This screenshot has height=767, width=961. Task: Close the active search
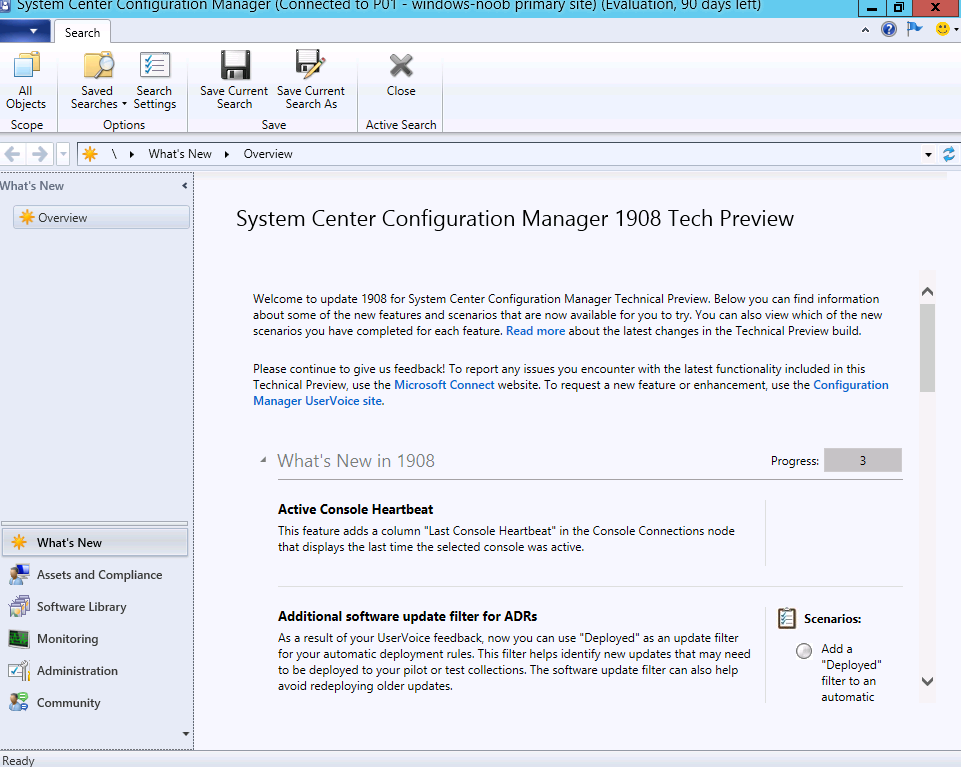[x=401, y=75]
